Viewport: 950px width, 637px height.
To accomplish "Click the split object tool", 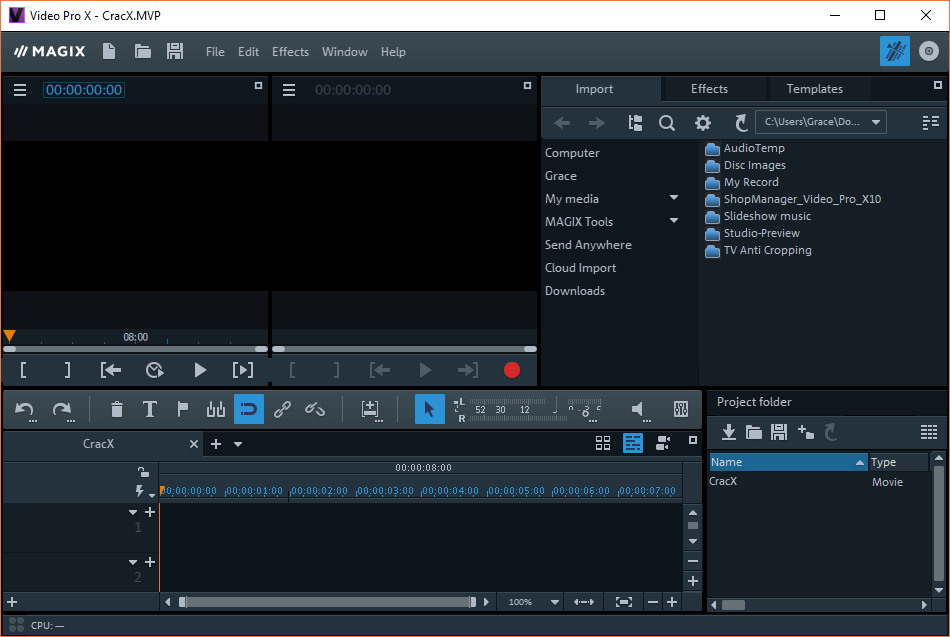I will [216, 410].
